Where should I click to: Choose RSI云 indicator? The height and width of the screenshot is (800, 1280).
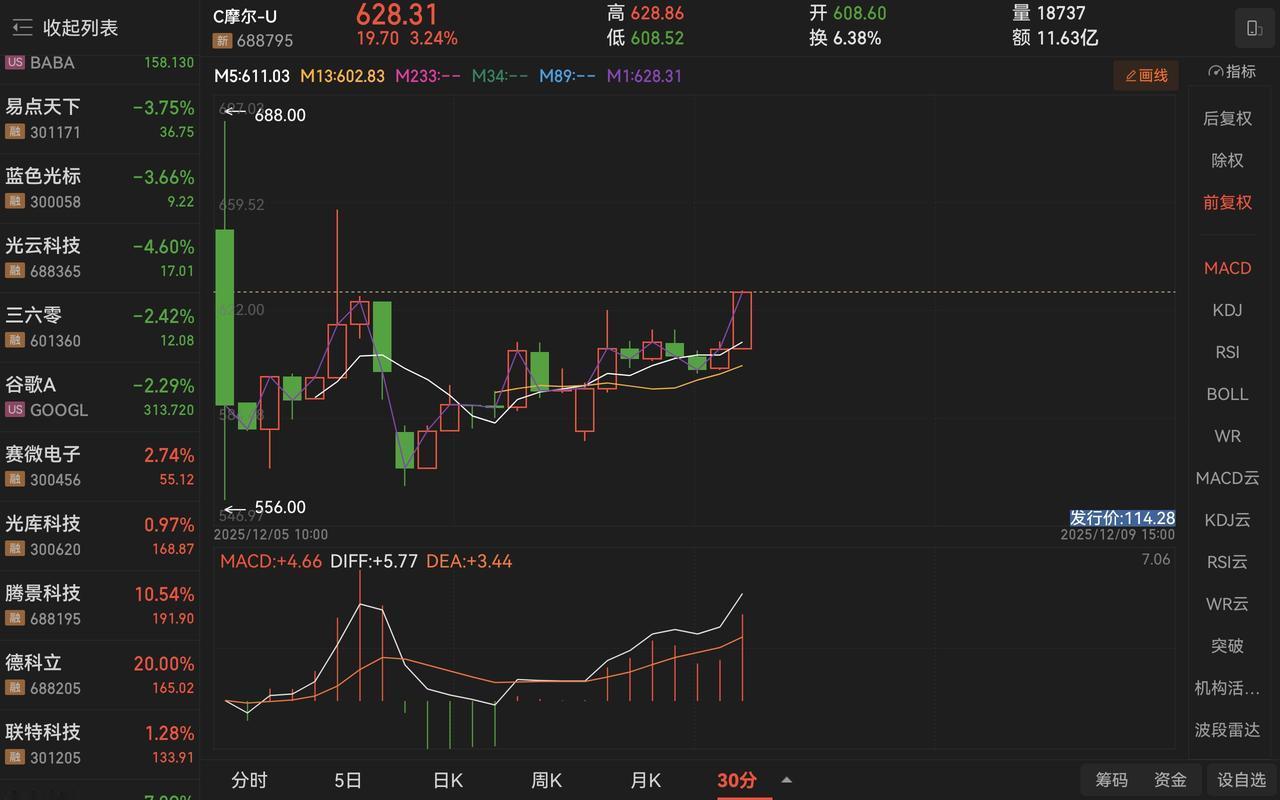(x=1227, y=562)
